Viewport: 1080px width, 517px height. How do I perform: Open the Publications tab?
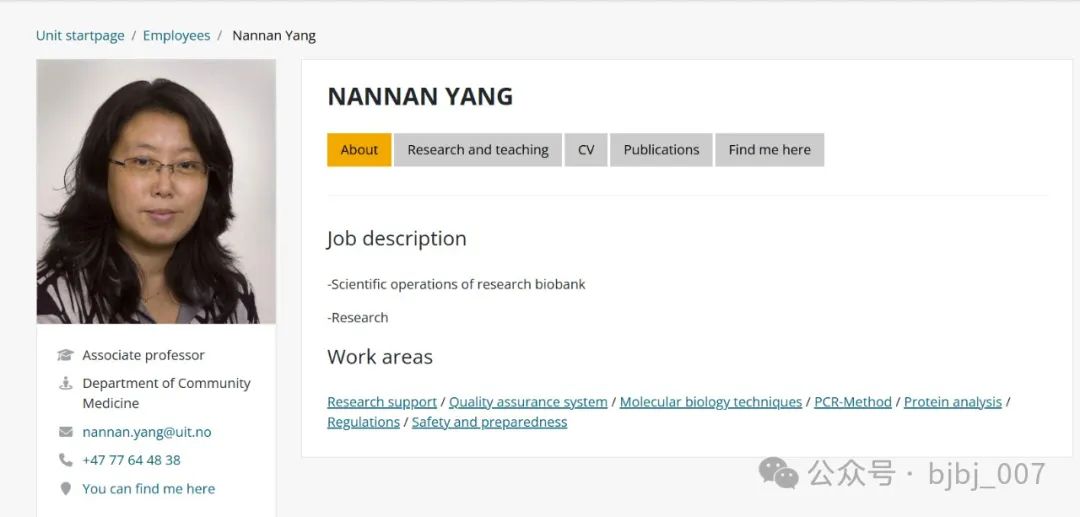[661, 150]
